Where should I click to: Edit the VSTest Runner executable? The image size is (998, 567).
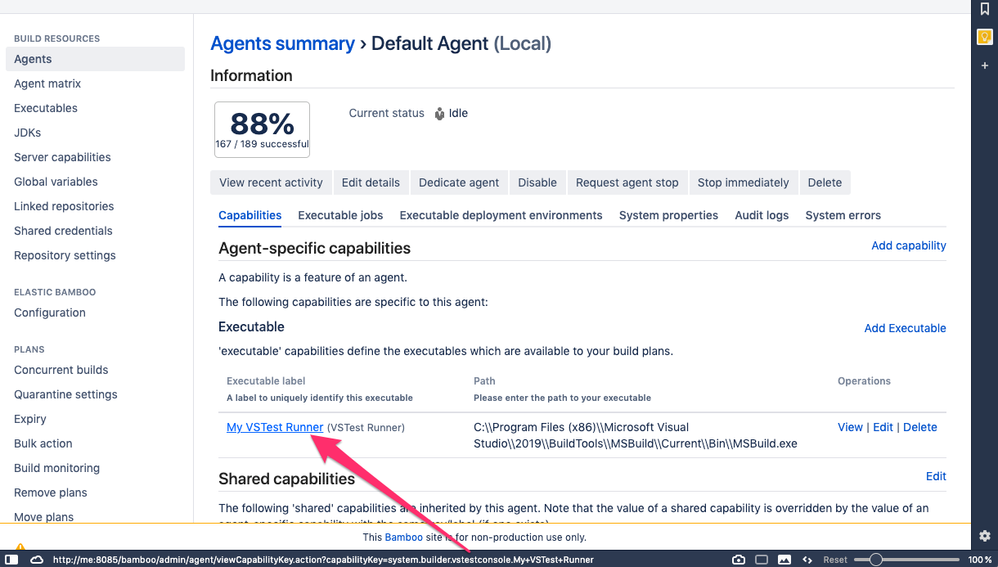(883, 427)
